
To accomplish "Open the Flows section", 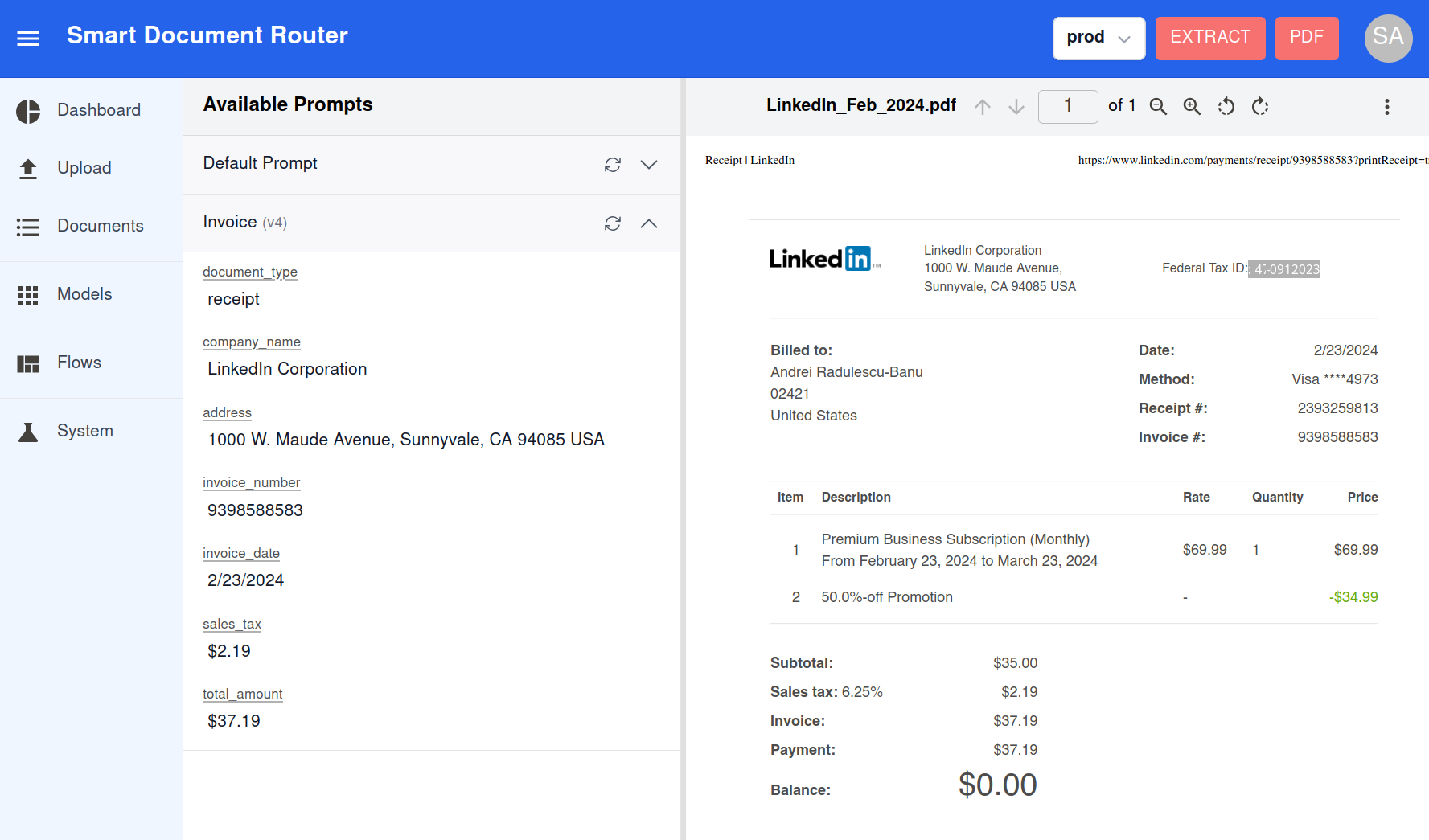I will pyautogui.click(x=91, y=363).
